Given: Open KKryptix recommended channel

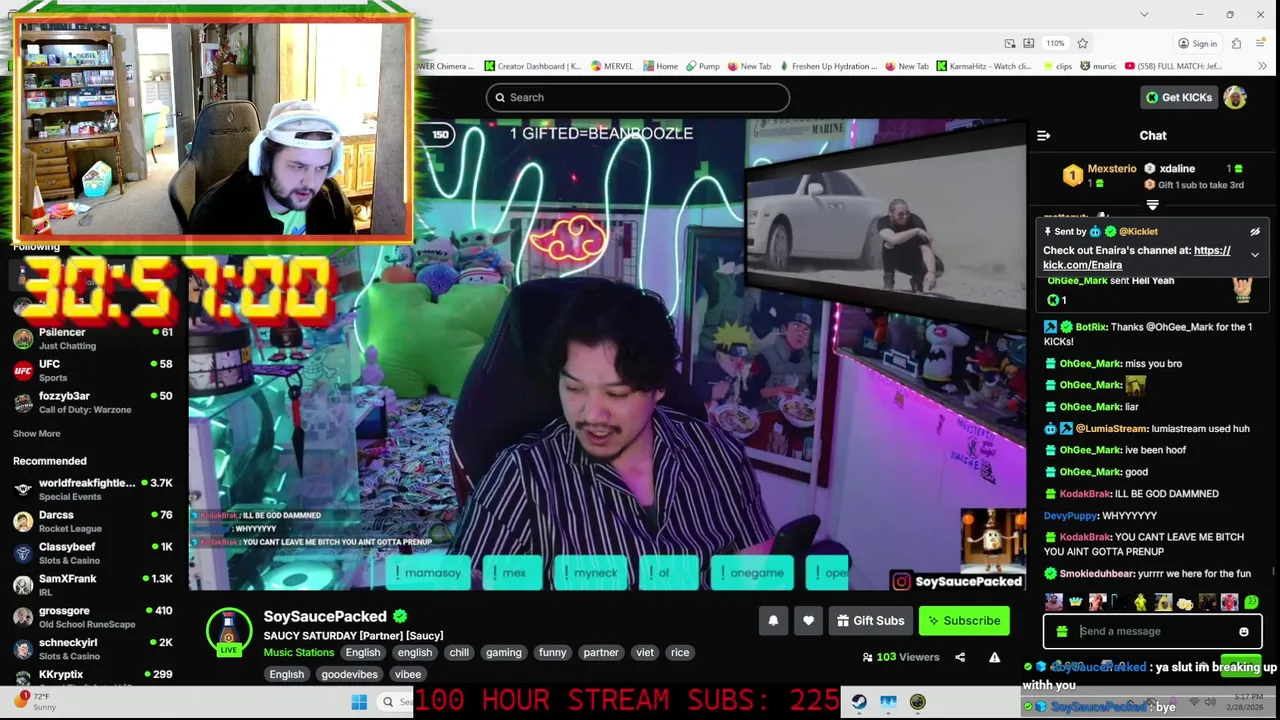Looking at the screenshot, I should coord(92,677).
